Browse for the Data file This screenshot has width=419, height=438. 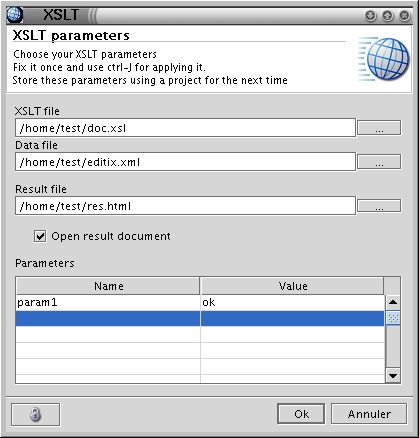(x=379, y=162)
